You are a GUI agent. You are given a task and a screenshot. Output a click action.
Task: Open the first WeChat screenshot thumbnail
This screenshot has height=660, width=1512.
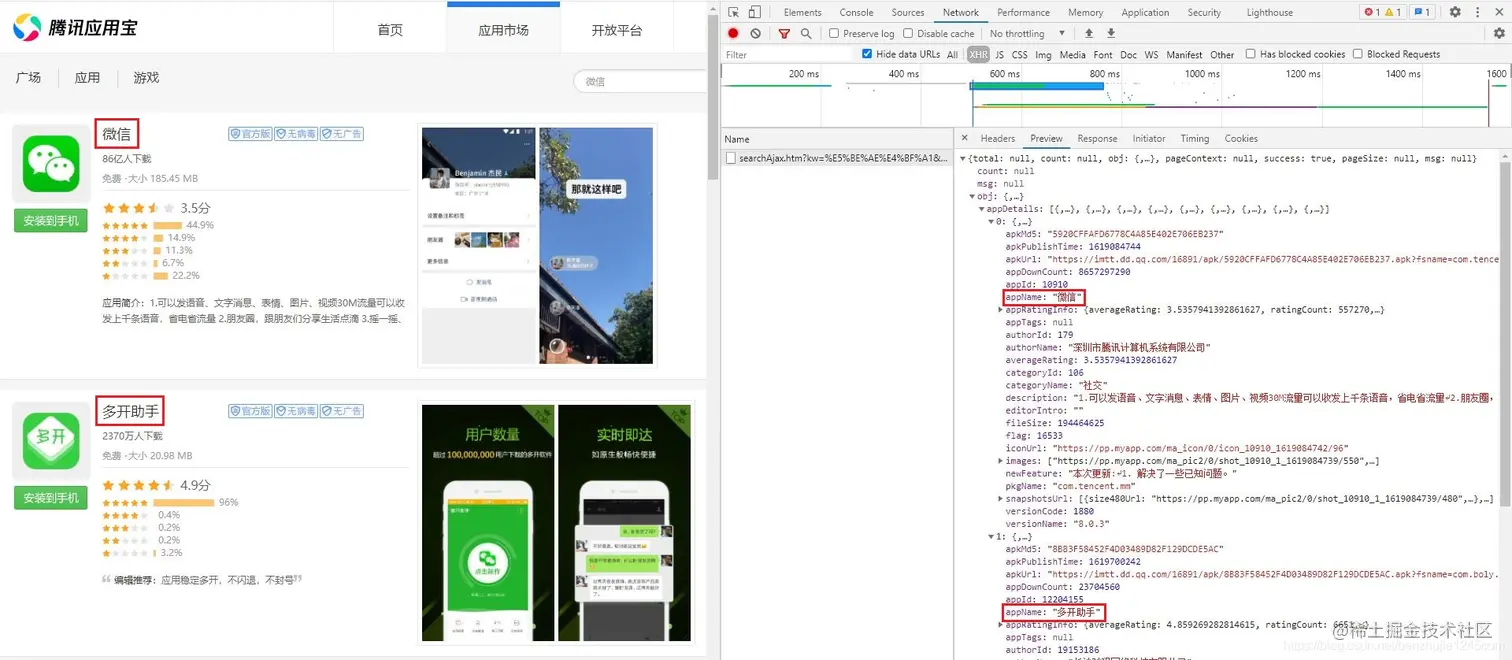pyautogui.click(x=478, y=245)
